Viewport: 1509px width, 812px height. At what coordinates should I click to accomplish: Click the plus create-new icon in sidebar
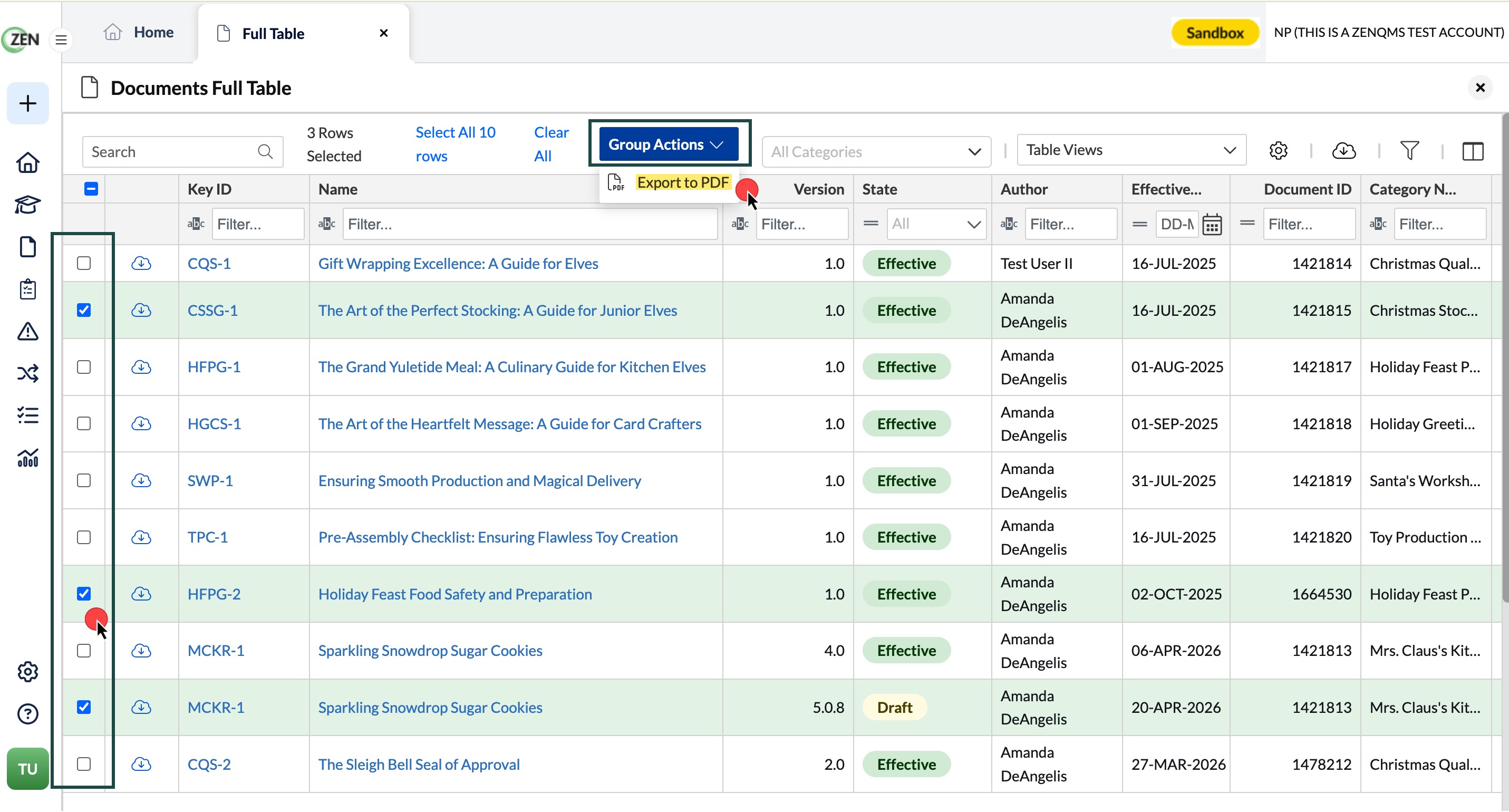pyautogui.click(x=27, y=104)
